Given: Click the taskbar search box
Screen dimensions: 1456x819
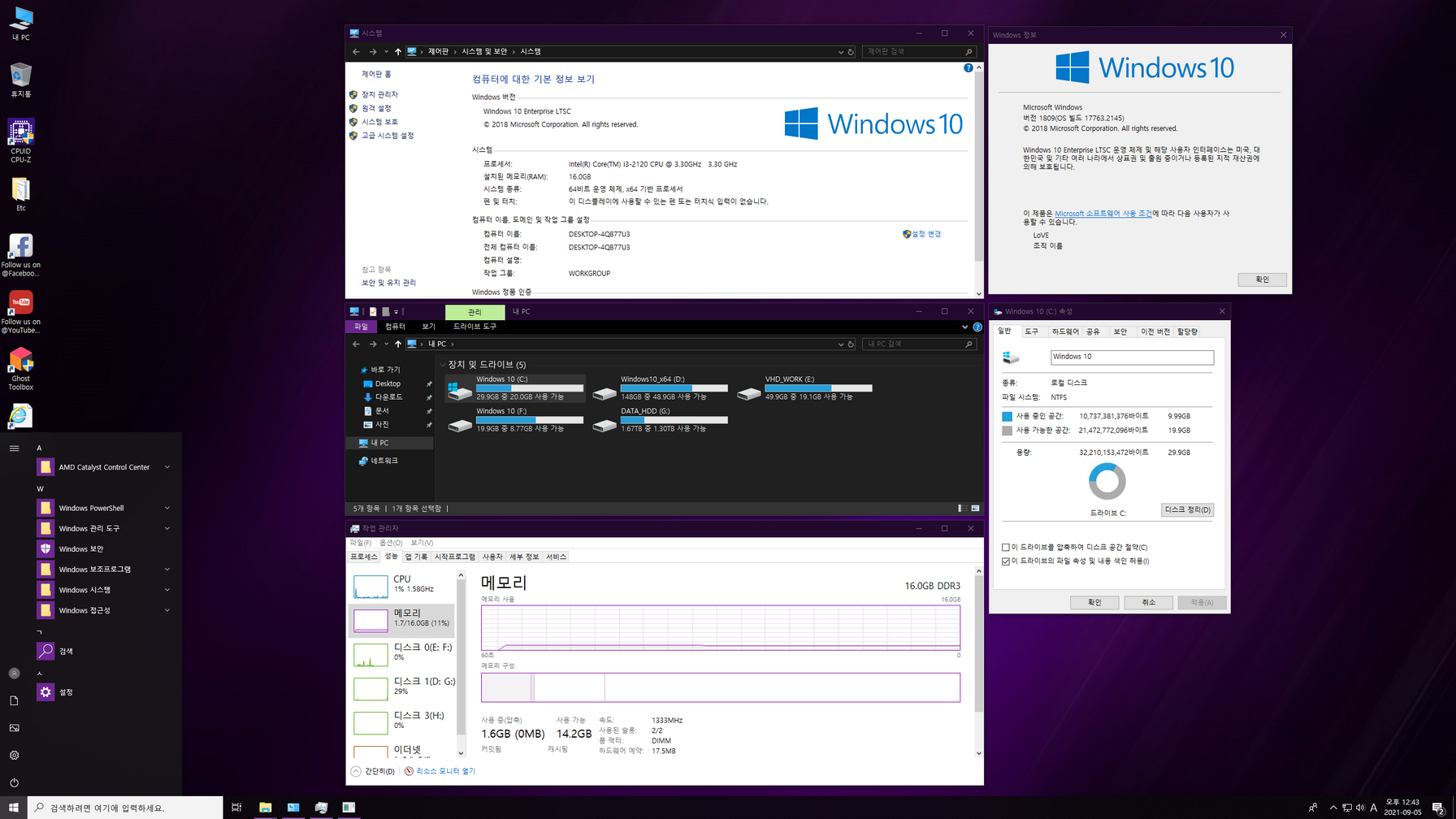Looking at the screenshot, I should click(x=126, y=808).
